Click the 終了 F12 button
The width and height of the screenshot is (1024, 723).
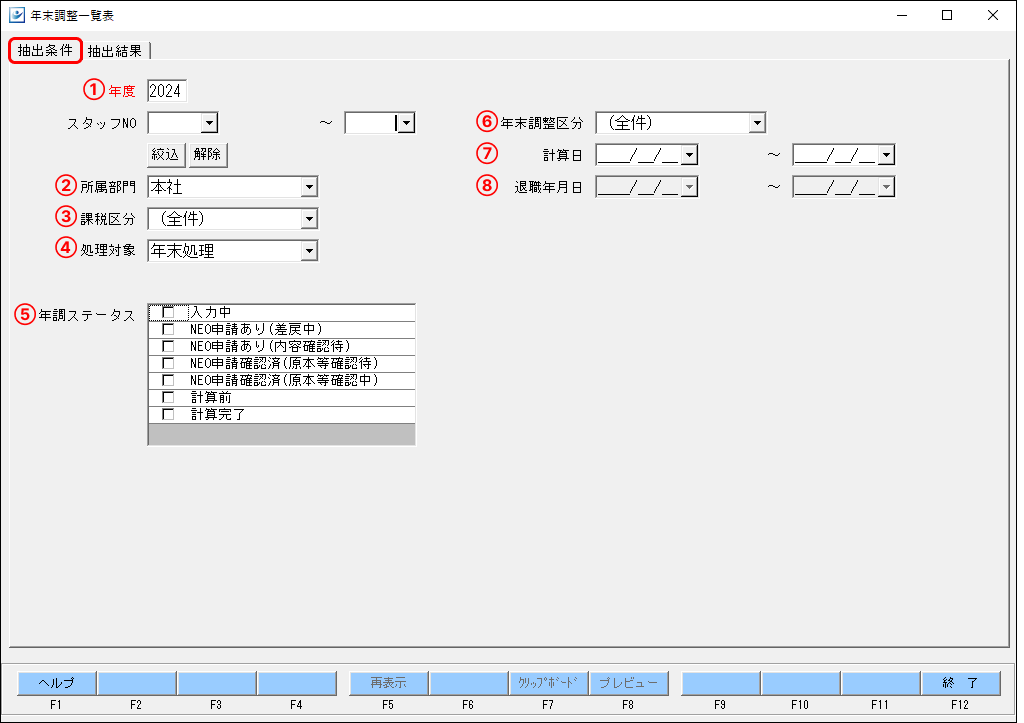tap(961, 683)
